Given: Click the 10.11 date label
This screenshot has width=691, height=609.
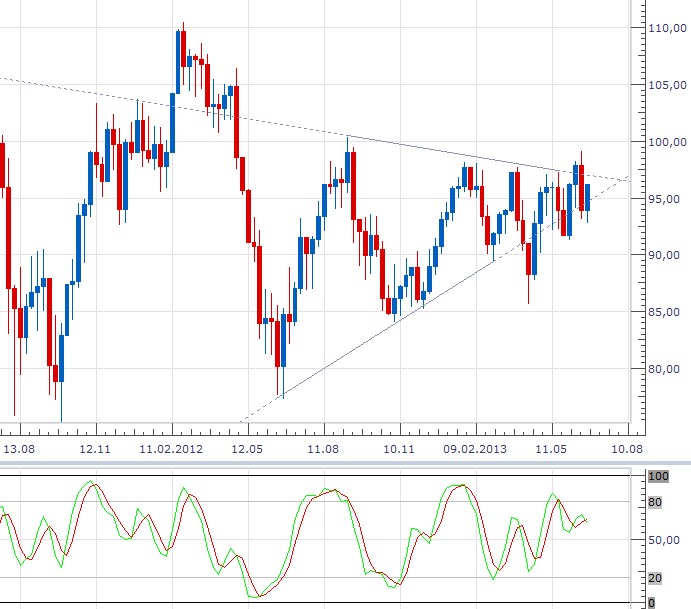Looking at the screenshot, I should [399, 449].
